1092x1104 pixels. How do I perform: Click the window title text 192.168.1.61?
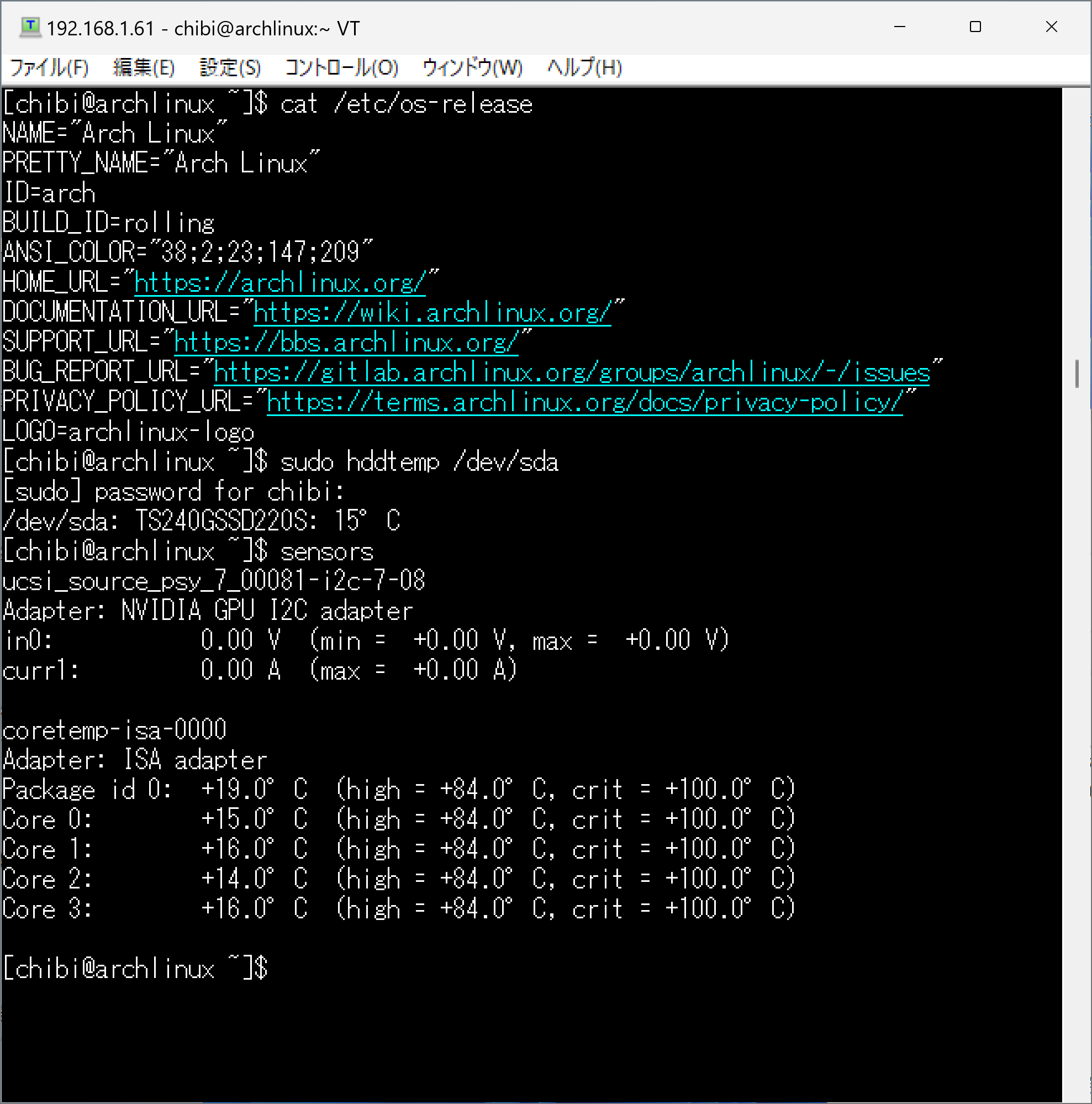tap(101, 29)
